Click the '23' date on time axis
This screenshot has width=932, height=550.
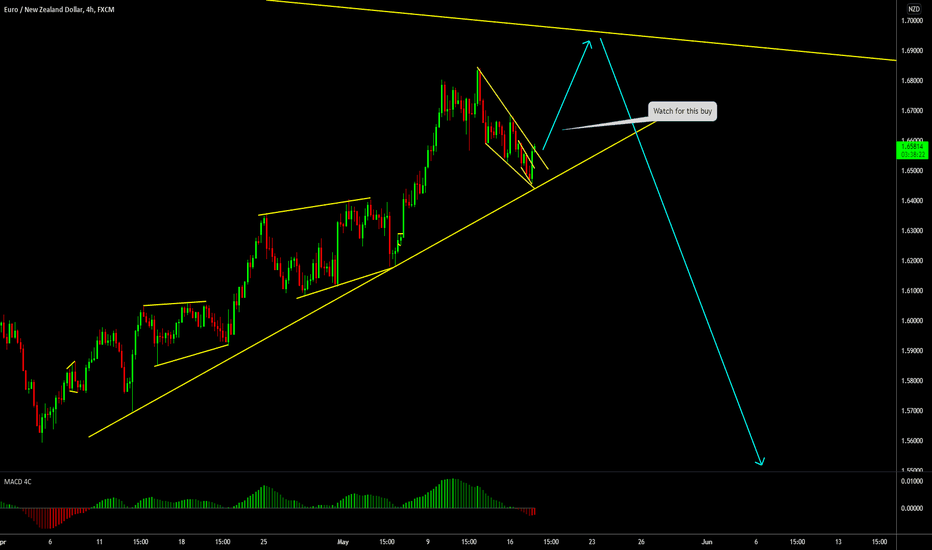point(592,542)
